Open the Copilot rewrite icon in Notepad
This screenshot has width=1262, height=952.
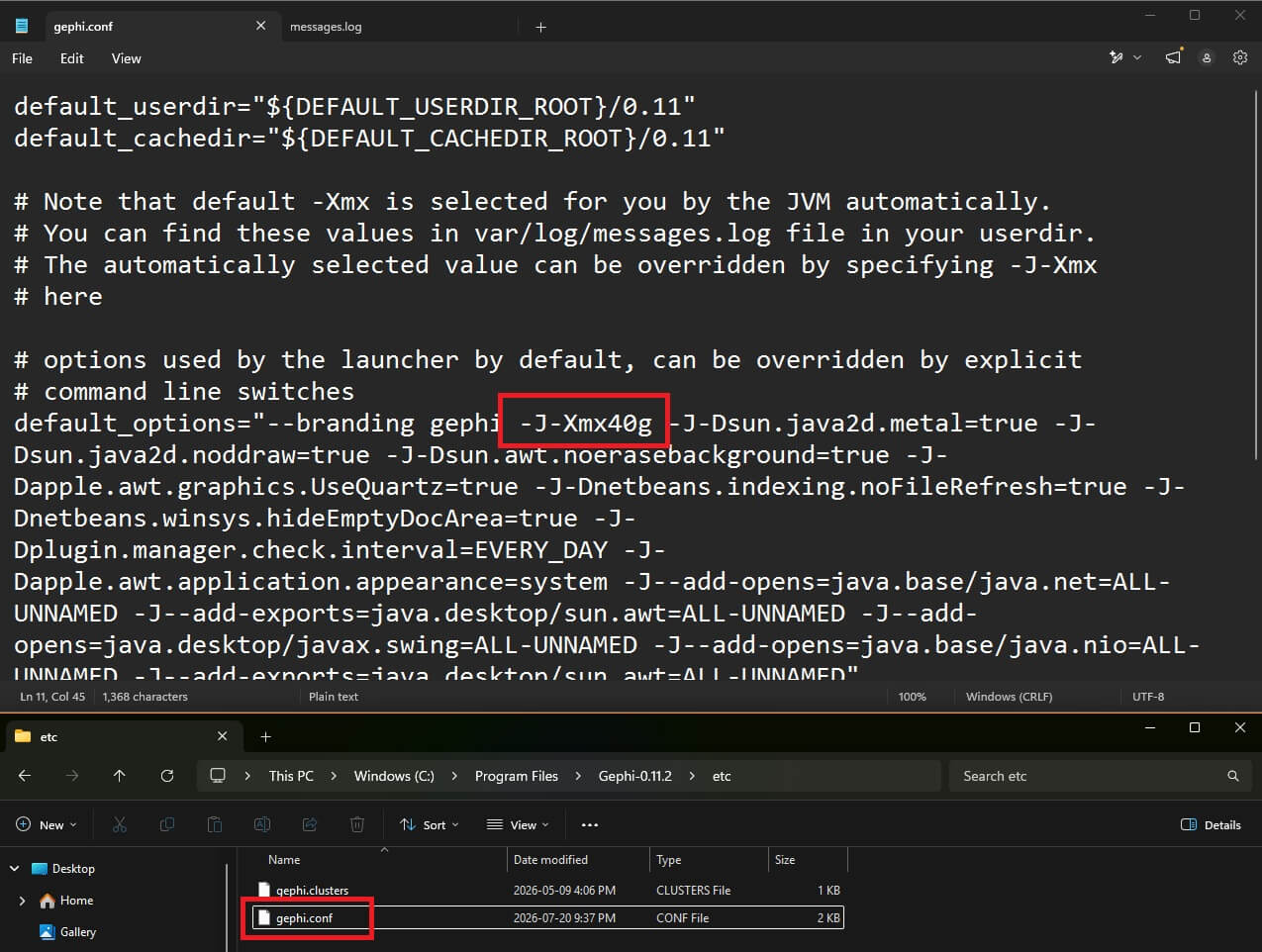[x=1116, y=58]
